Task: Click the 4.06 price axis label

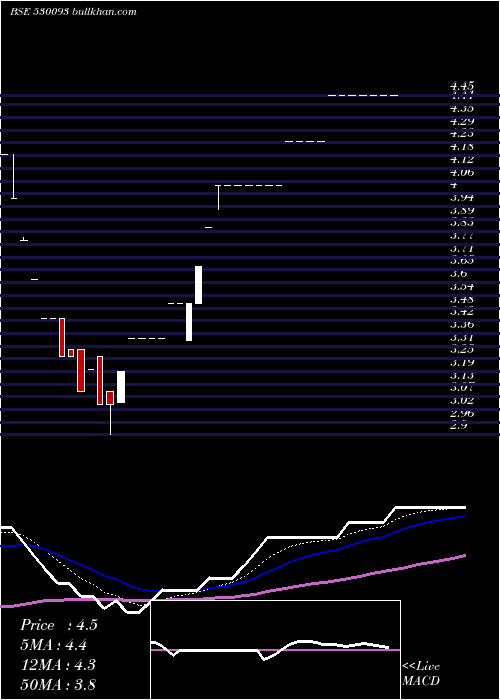Action: click(x=462, y=172)
